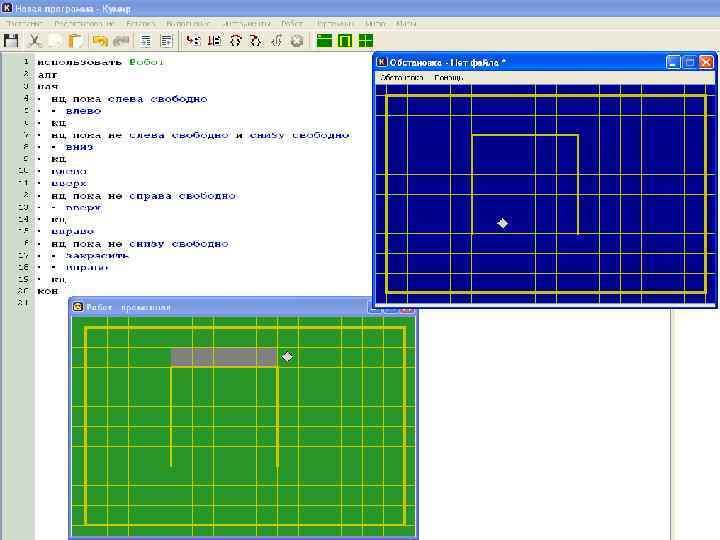Click the line with 'и снизу свободно'
This screenshot has width=720, height=540.
[200, 135]
